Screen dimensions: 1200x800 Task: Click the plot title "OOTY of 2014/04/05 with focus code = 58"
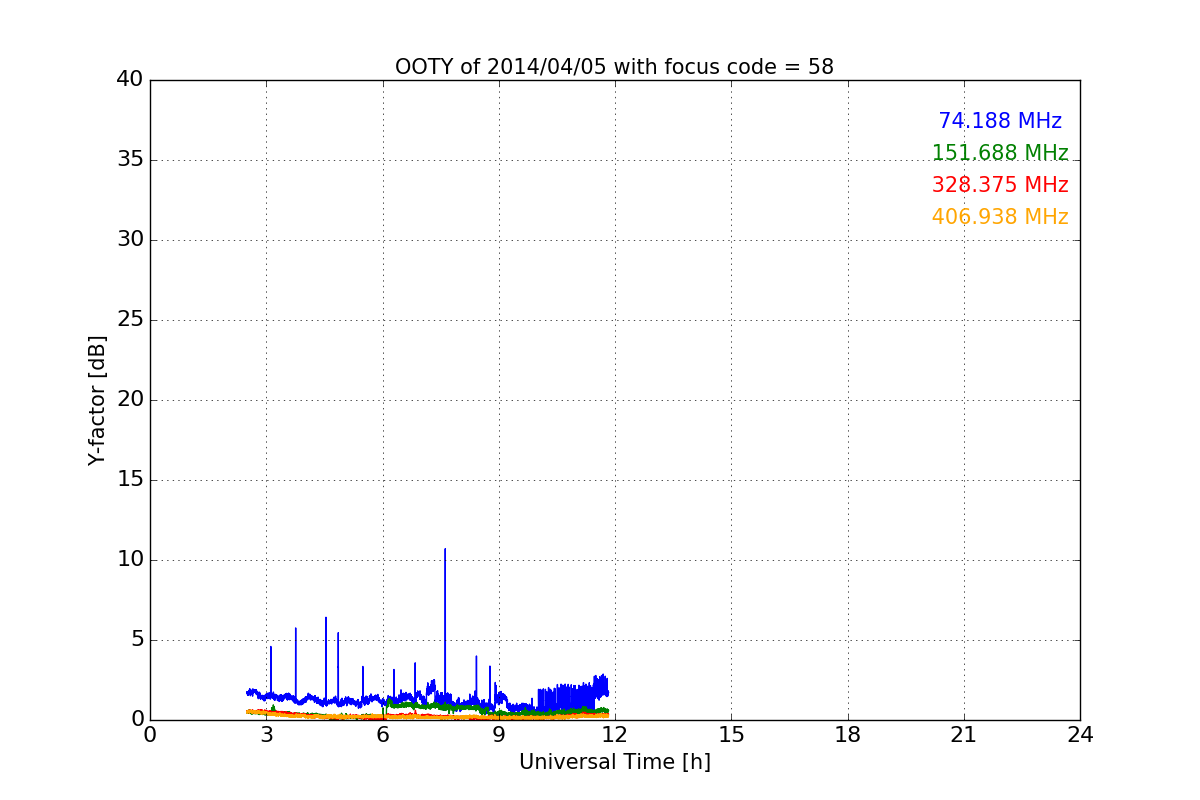pos(614,67)
